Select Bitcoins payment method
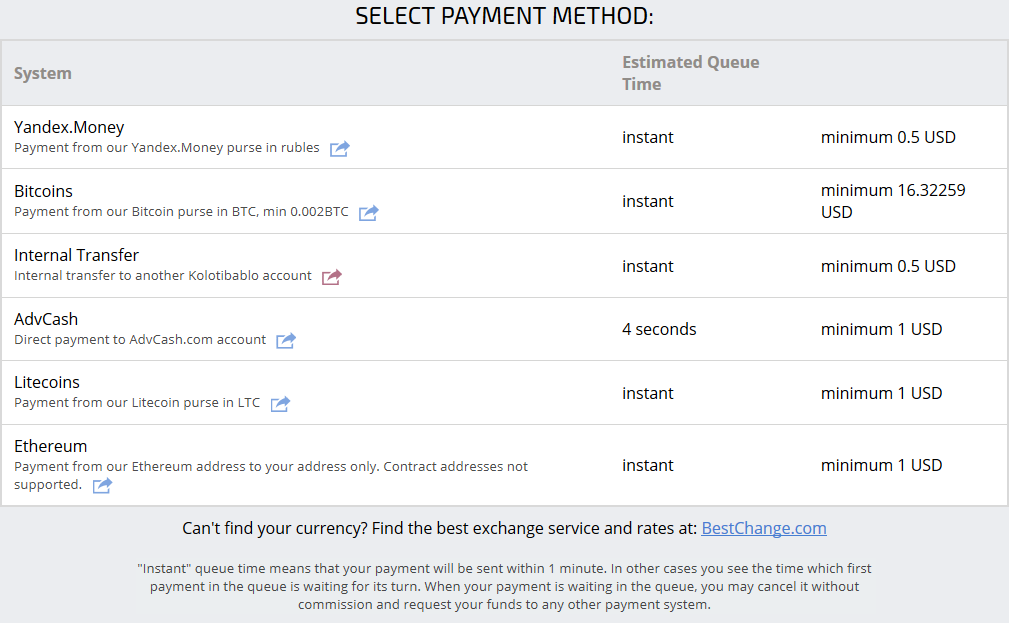The height and width of the screenshot is (623, 1009). click(x=43, y=191)
